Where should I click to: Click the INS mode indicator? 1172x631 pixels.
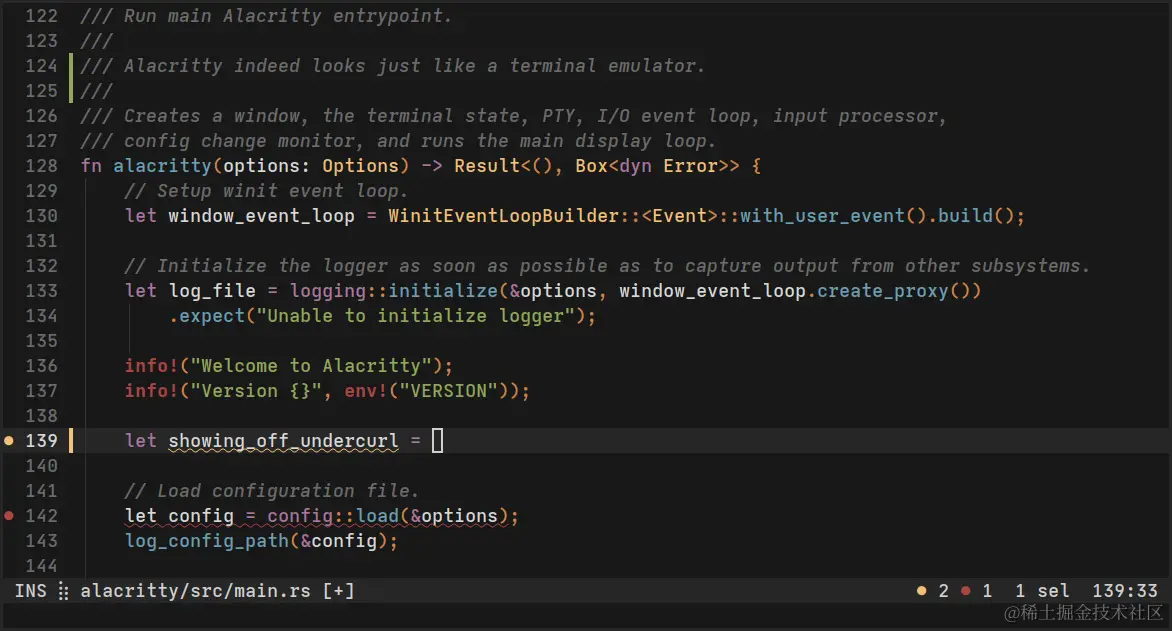[31, 591]
